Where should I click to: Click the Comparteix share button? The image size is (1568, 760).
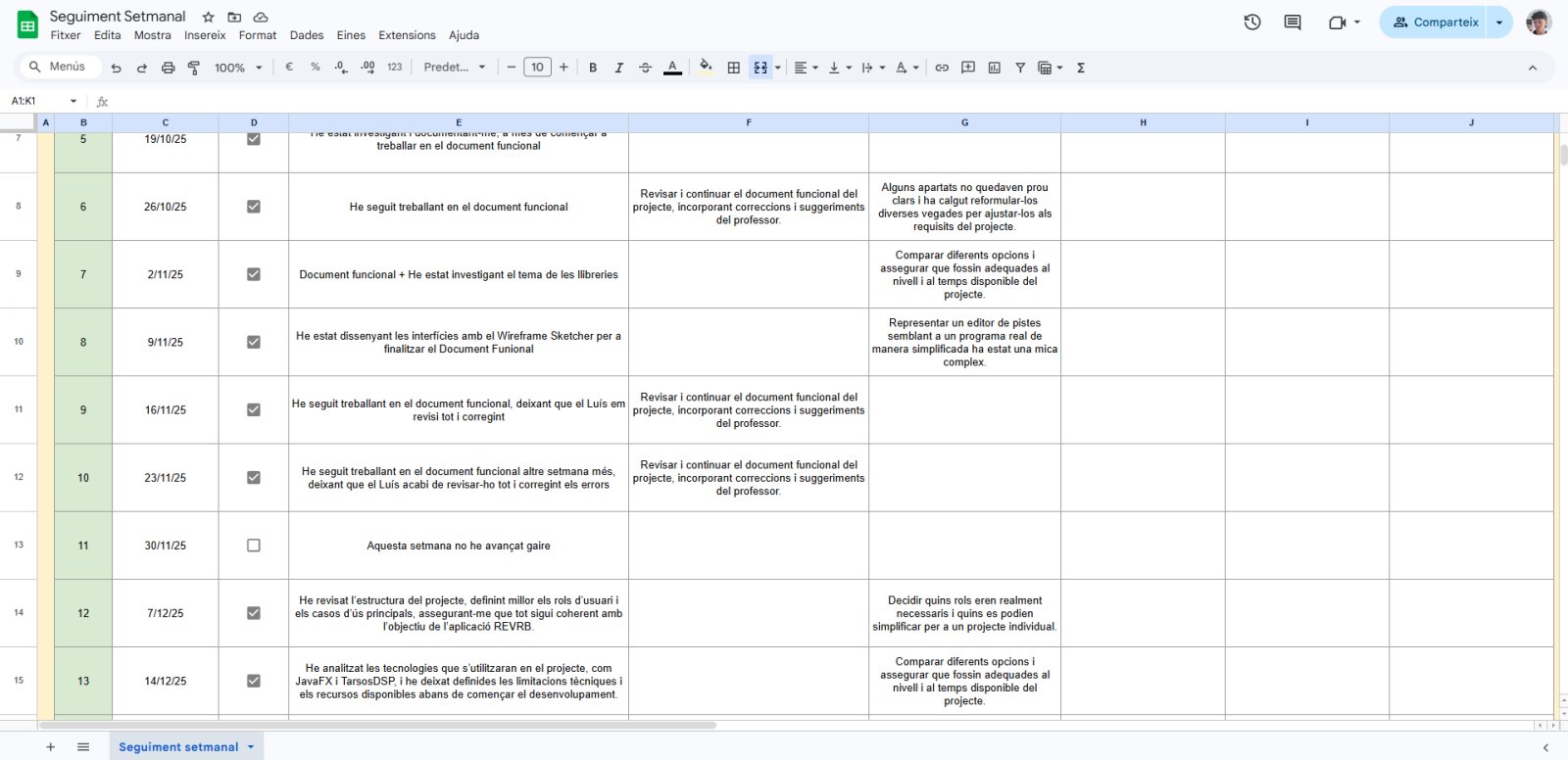1434,23
